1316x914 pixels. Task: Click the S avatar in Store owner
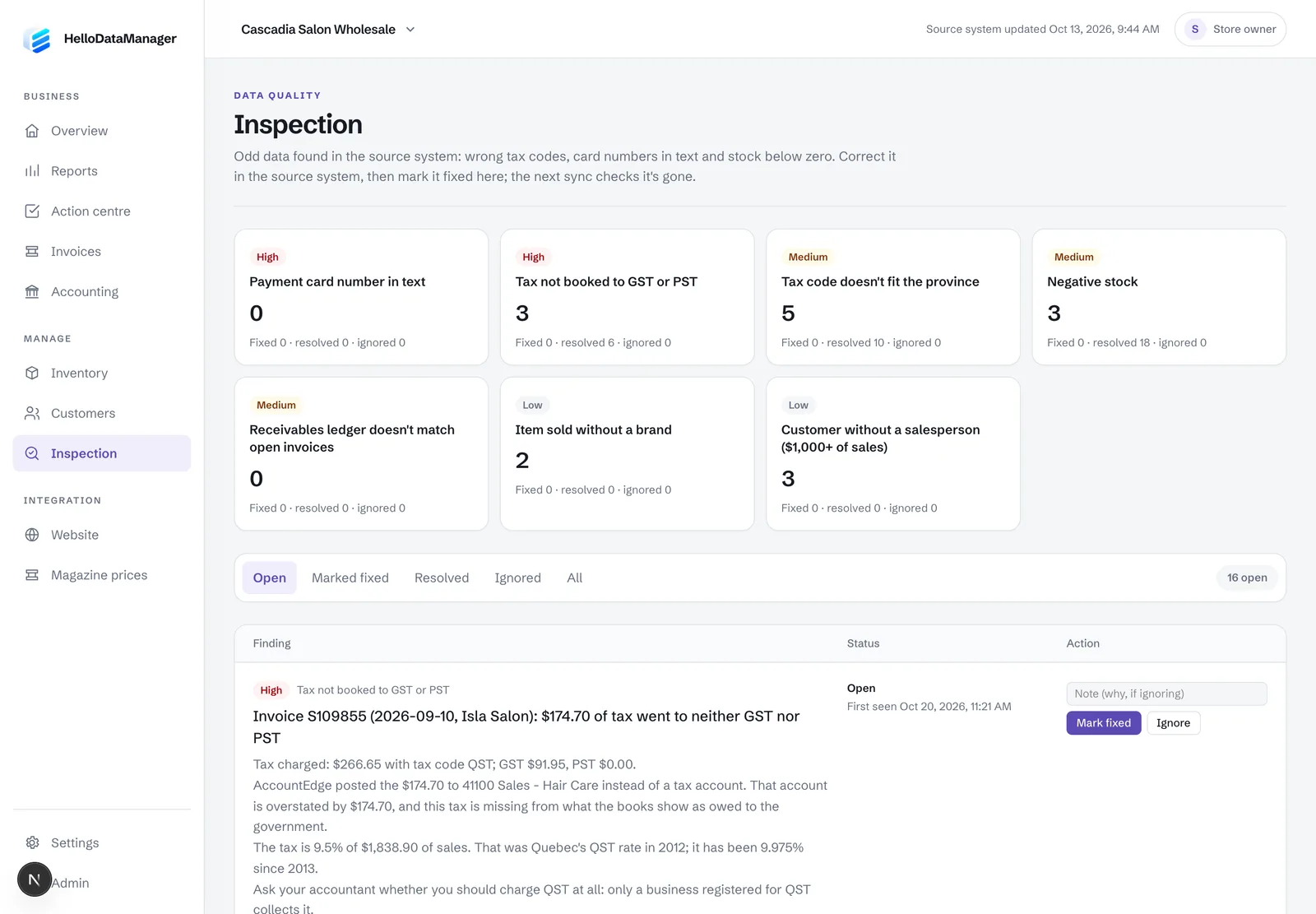[1195, 29]
